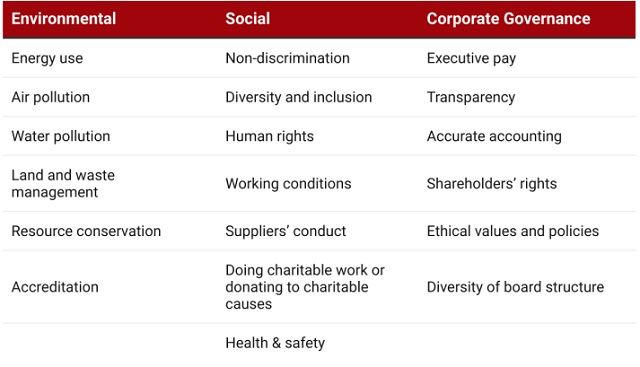Select the Resource conservation entry

(86, 231)
